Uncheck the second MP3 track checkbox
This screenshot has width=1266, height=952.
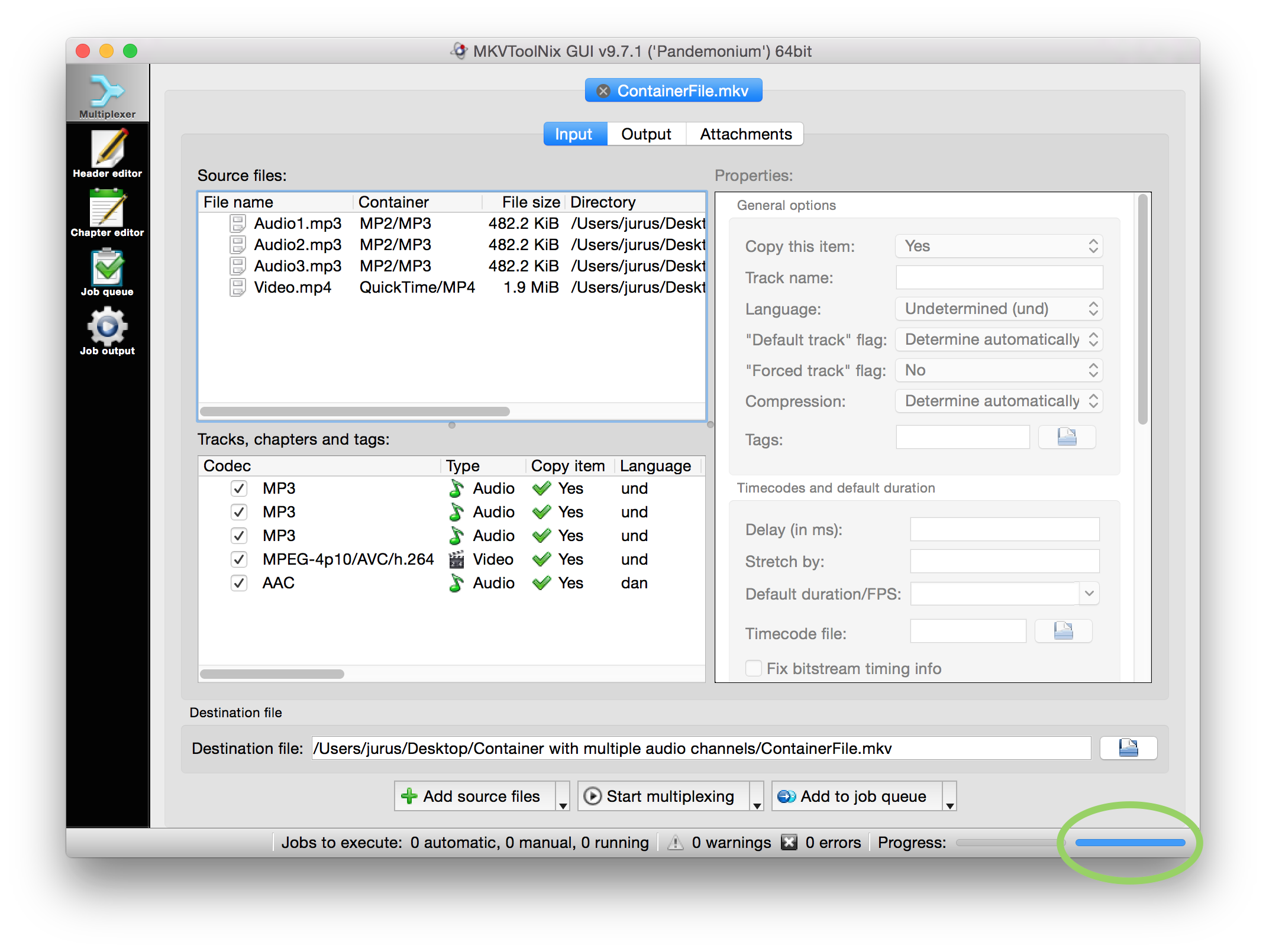(239, 512)
